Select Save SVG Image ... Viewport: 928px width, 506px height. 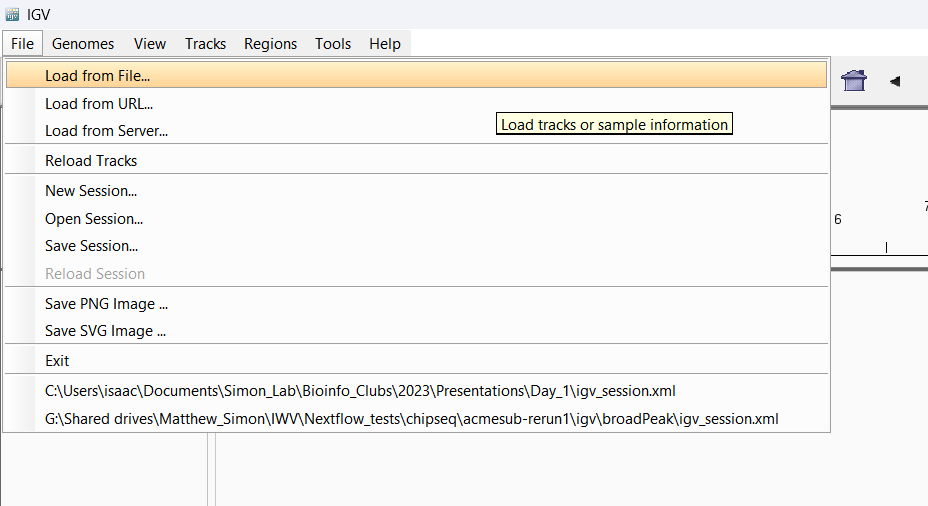416,331
